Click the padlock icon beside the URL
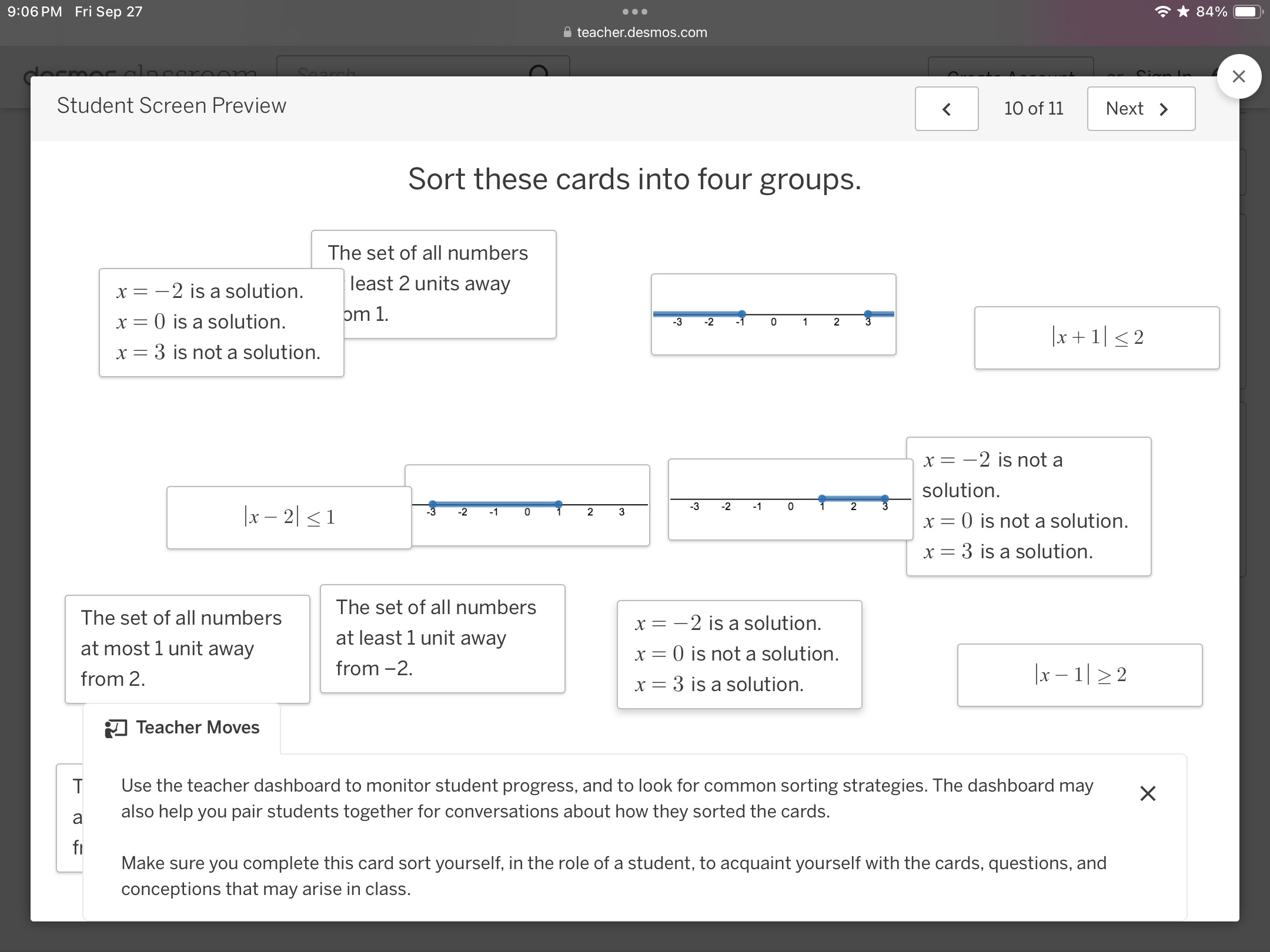This screenshot has height=952, width=1270. click(567, 32)
